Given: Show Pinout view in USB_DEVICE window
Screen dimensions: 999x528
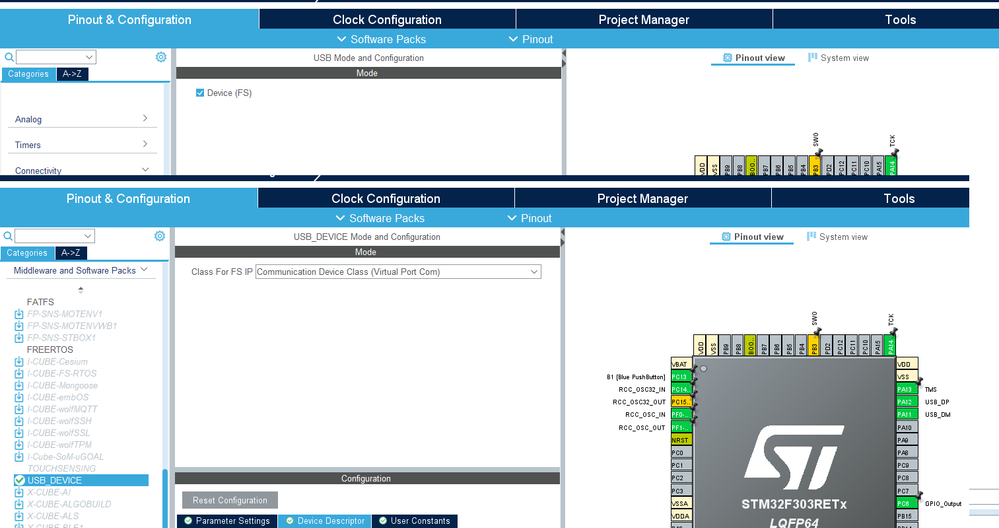Looking at the screenshot, I should [x=752, y=237].
